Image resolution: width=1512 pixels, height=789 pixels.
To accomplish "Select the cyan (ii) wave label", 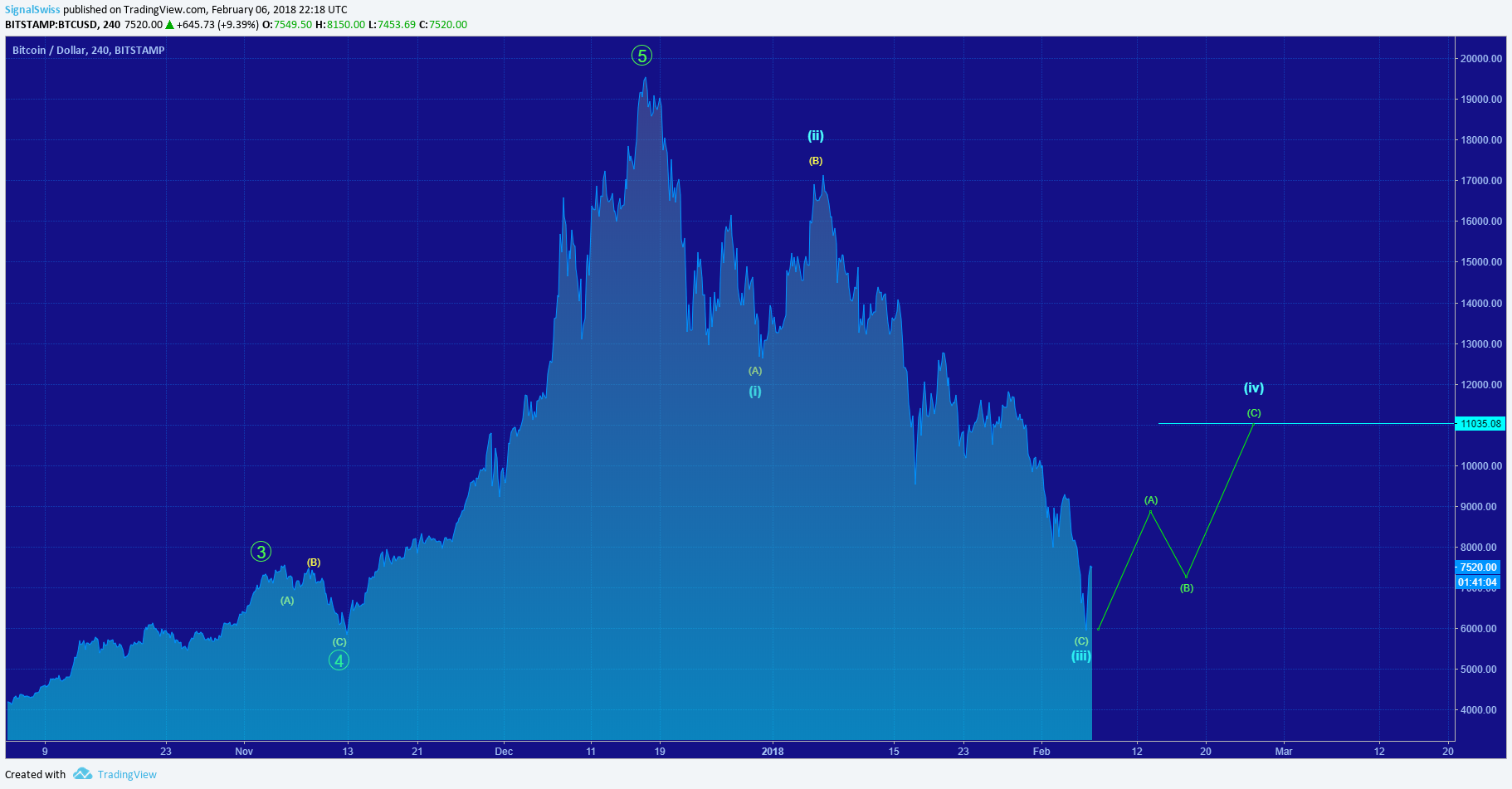I will (x=816, y=136).
